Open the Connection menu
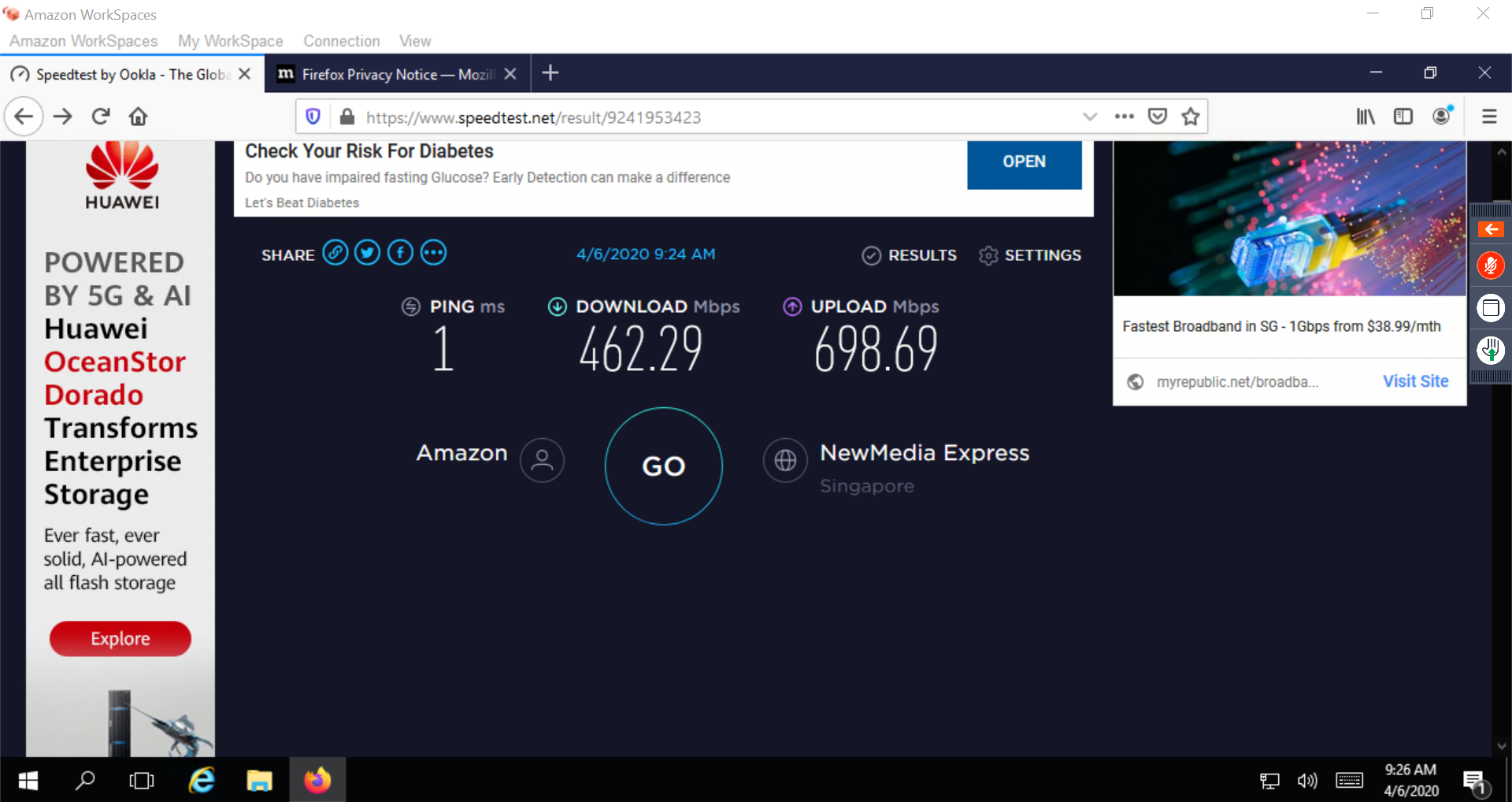The height and width of the screenshot is (802, 1512). pyautogui.click(x=342, y=41)
